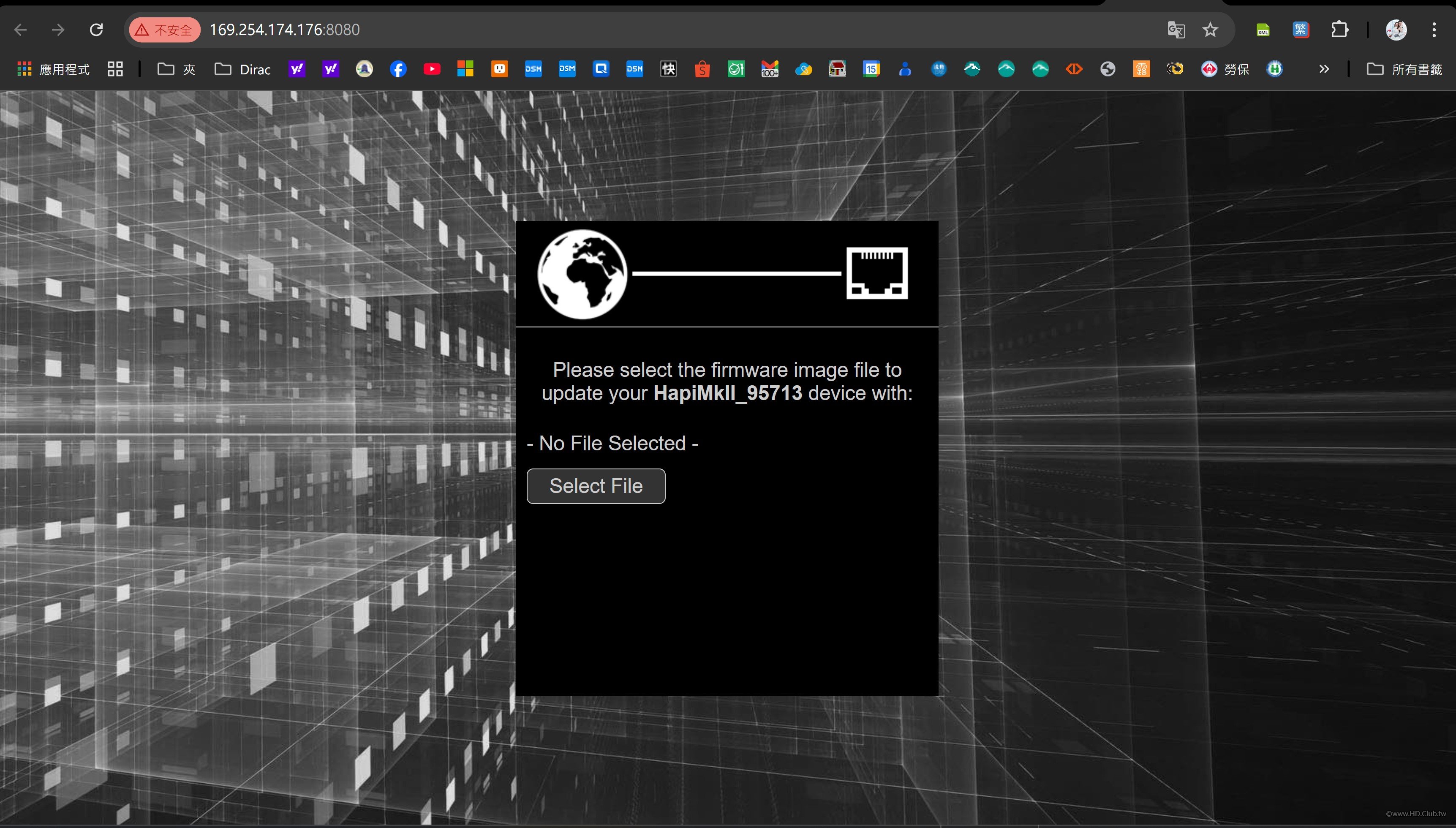Open the 所有書籤 all bookmarks folder

click(x=1404, y=69)
